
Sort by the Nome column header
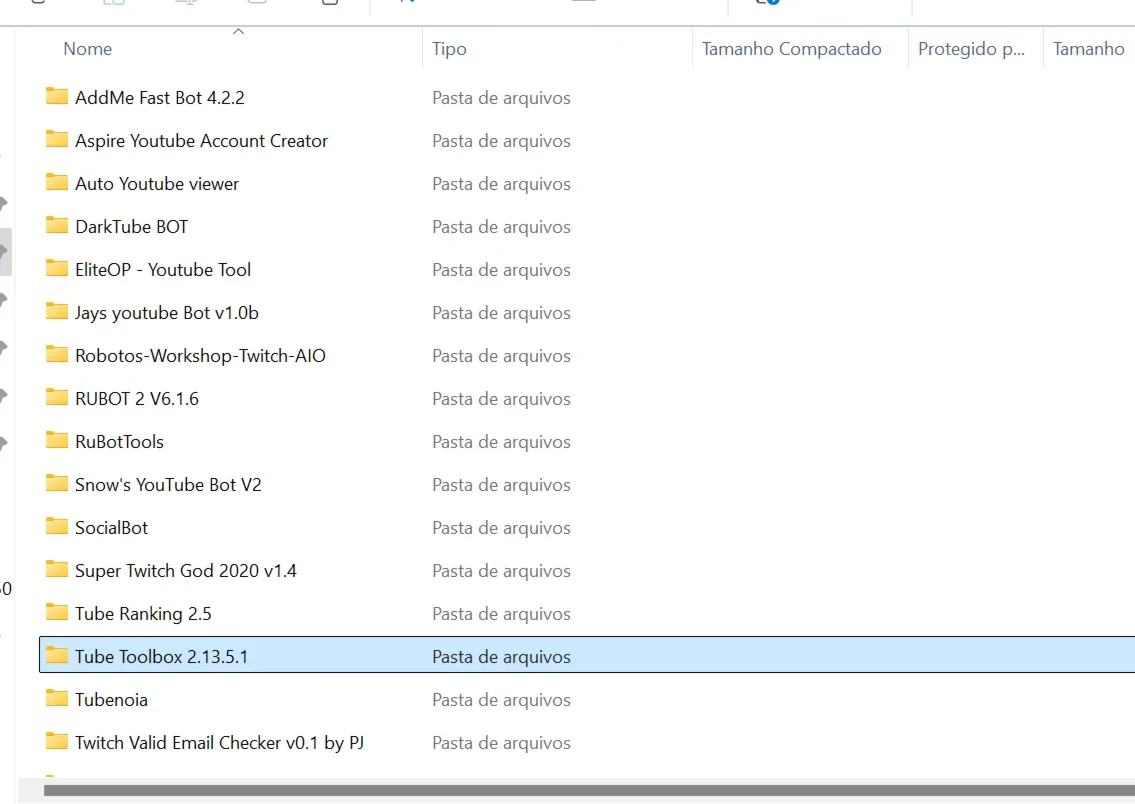tap(88, 48)
